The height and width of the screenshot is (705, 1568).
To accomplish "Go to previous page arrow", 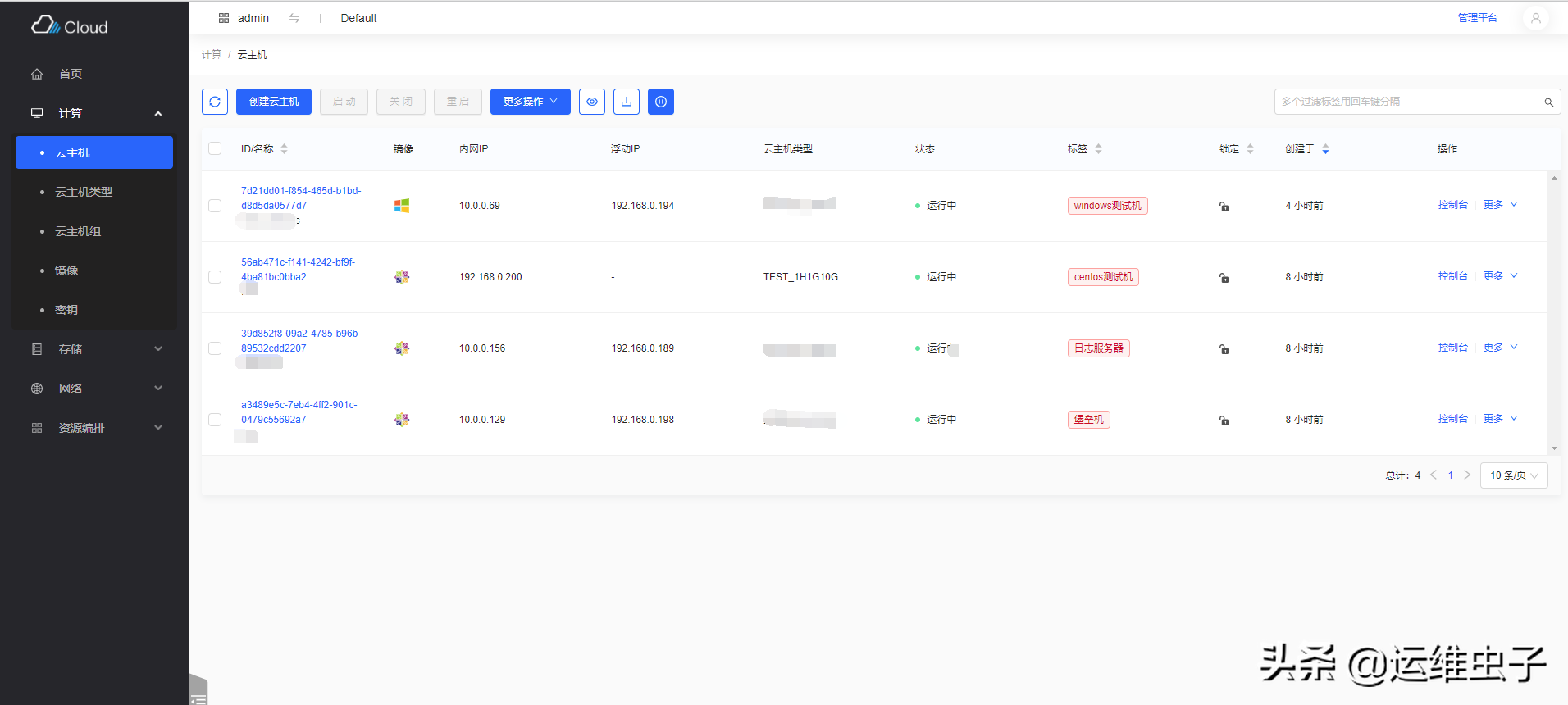I will pyautogui.click(x=1434, y=475).
